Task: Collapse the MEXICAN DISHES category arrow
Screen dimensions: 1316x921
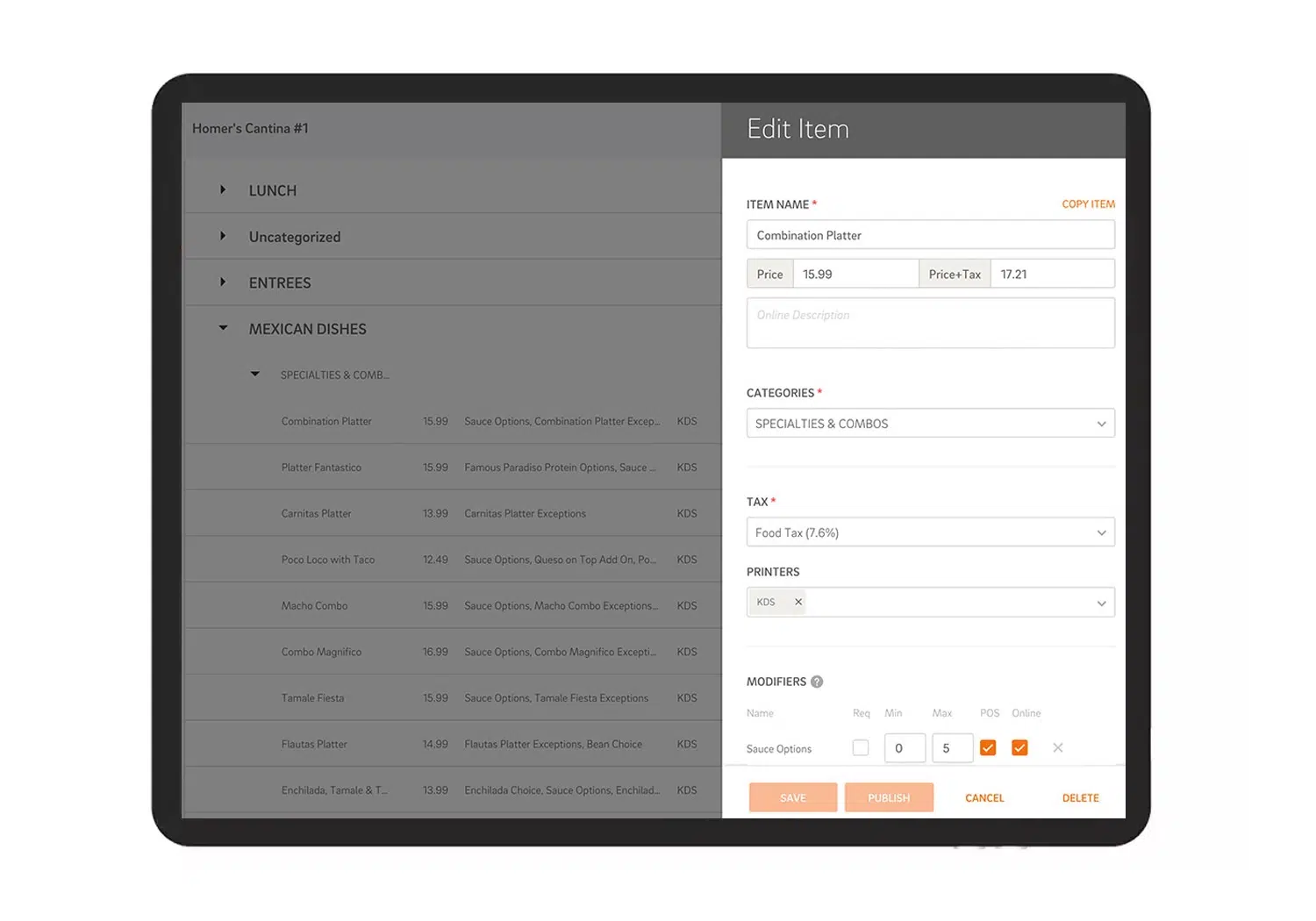Action: click(223, 328)
